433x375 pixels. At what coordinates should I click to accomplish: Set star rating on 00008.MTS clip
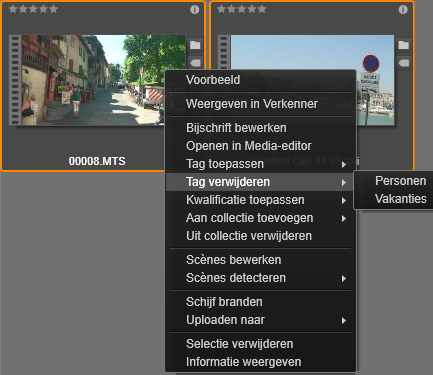pyautogui.click(x=33, y=9)
